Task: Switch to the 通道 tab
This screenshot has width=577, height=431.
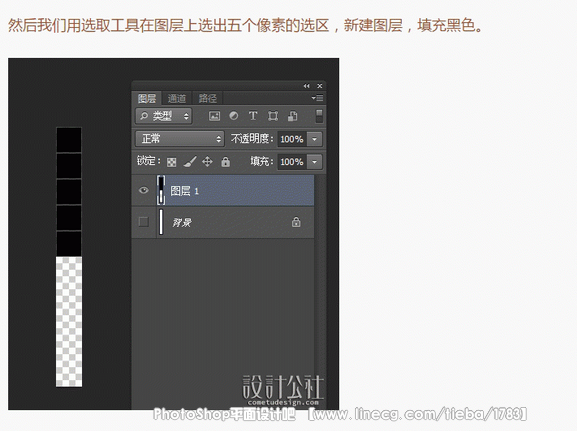Action: tap(177, 98)
